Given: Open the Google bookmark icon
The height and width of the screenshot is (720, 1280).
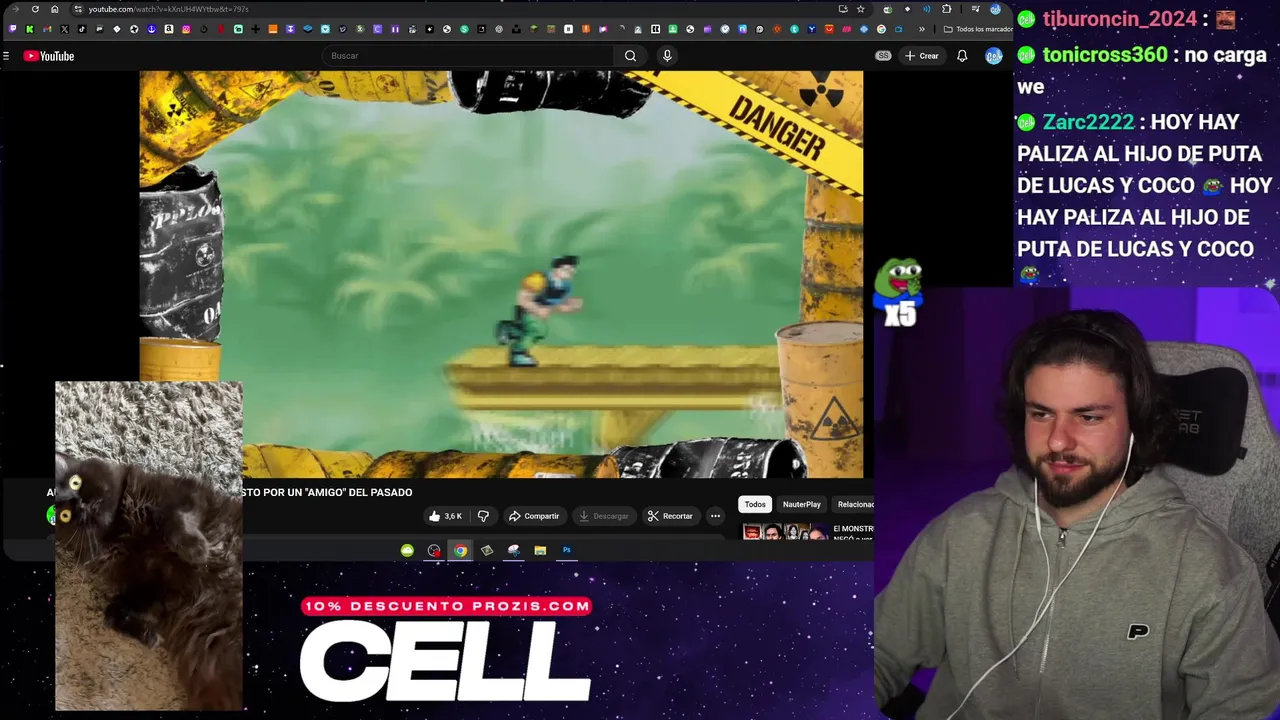Looking at the screenshot, I should (881, 29).
